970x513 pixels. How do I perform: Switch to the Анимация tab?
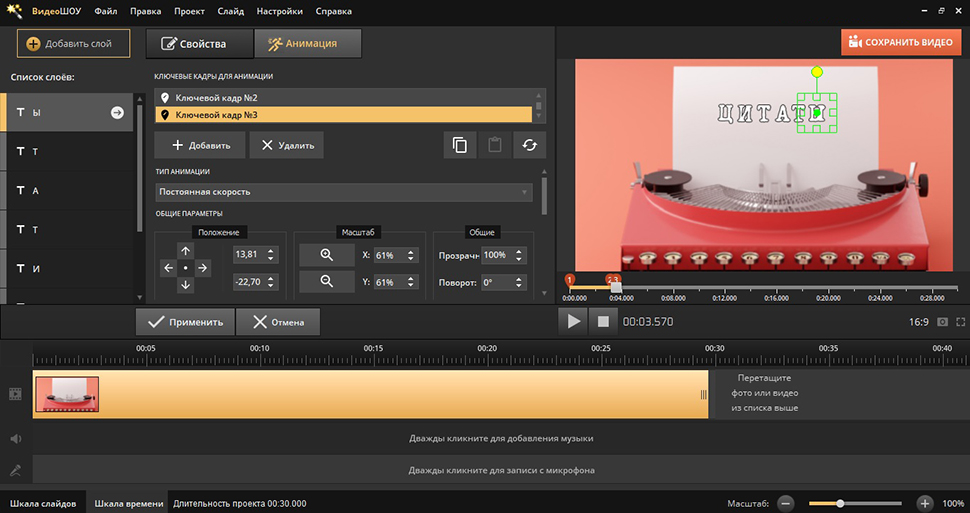point(307,44)
